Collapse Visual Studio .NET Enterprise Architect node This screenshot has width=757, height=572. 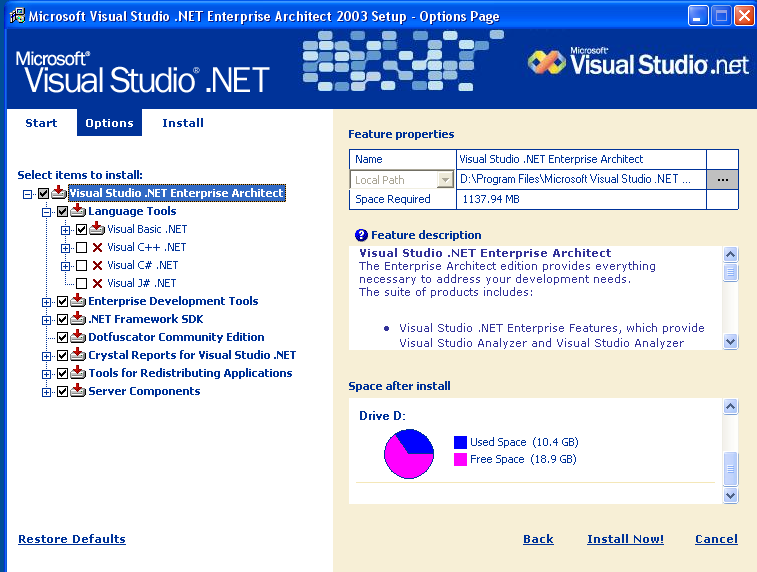pyautogui.click(x=27, y=194)
